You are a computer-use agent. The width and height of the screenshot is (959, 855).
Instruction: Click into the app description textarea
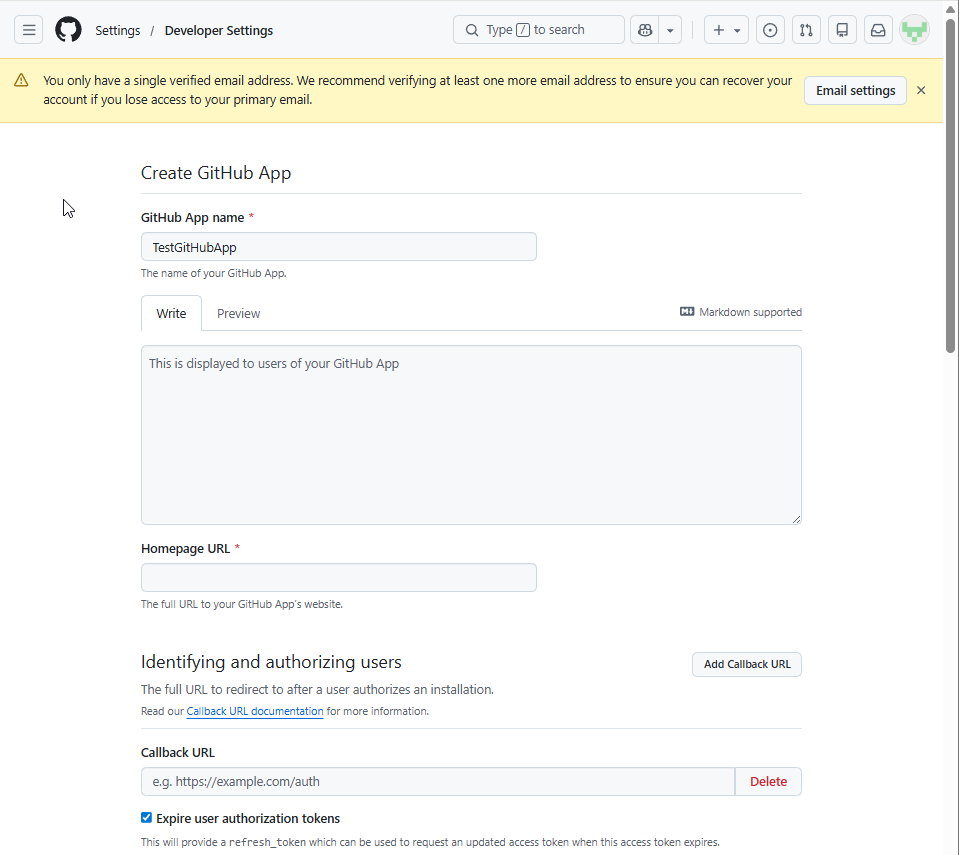(x=471, y=435)
